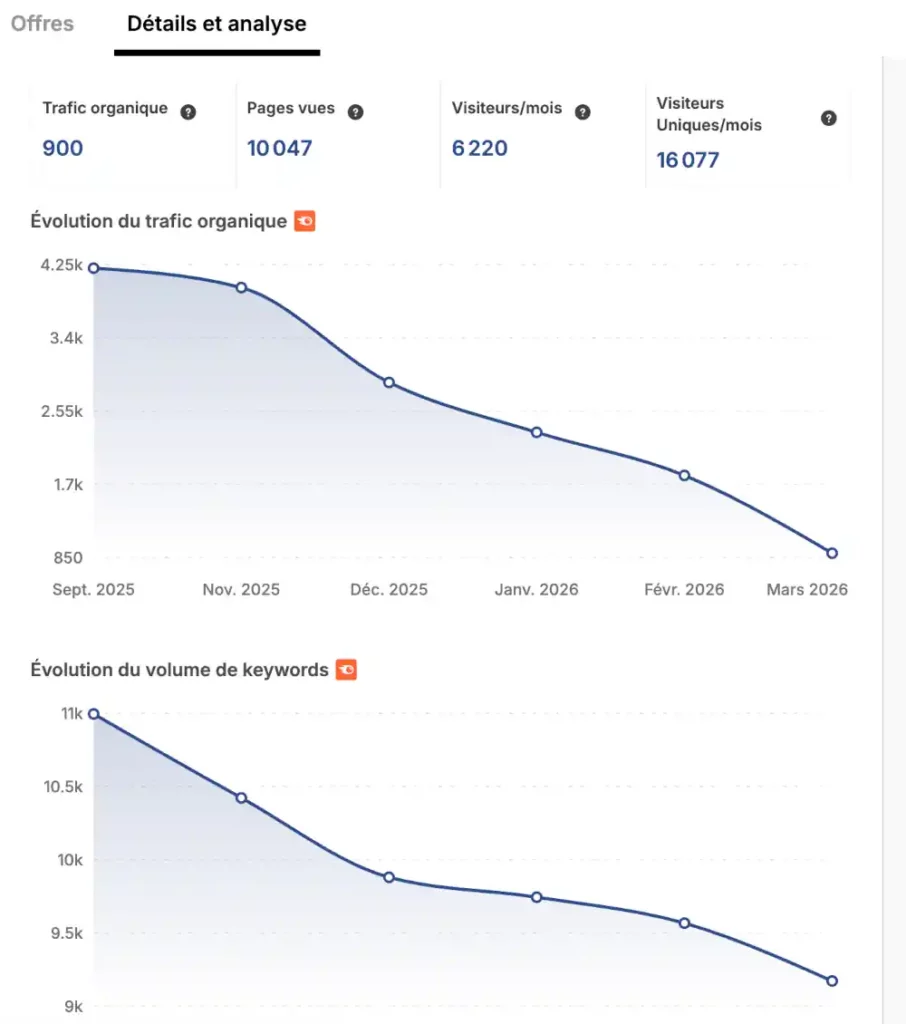This screenshot has width=906, height=1024.
Task: Click the Pages vues question mark icon
Action: click(355, 112)
